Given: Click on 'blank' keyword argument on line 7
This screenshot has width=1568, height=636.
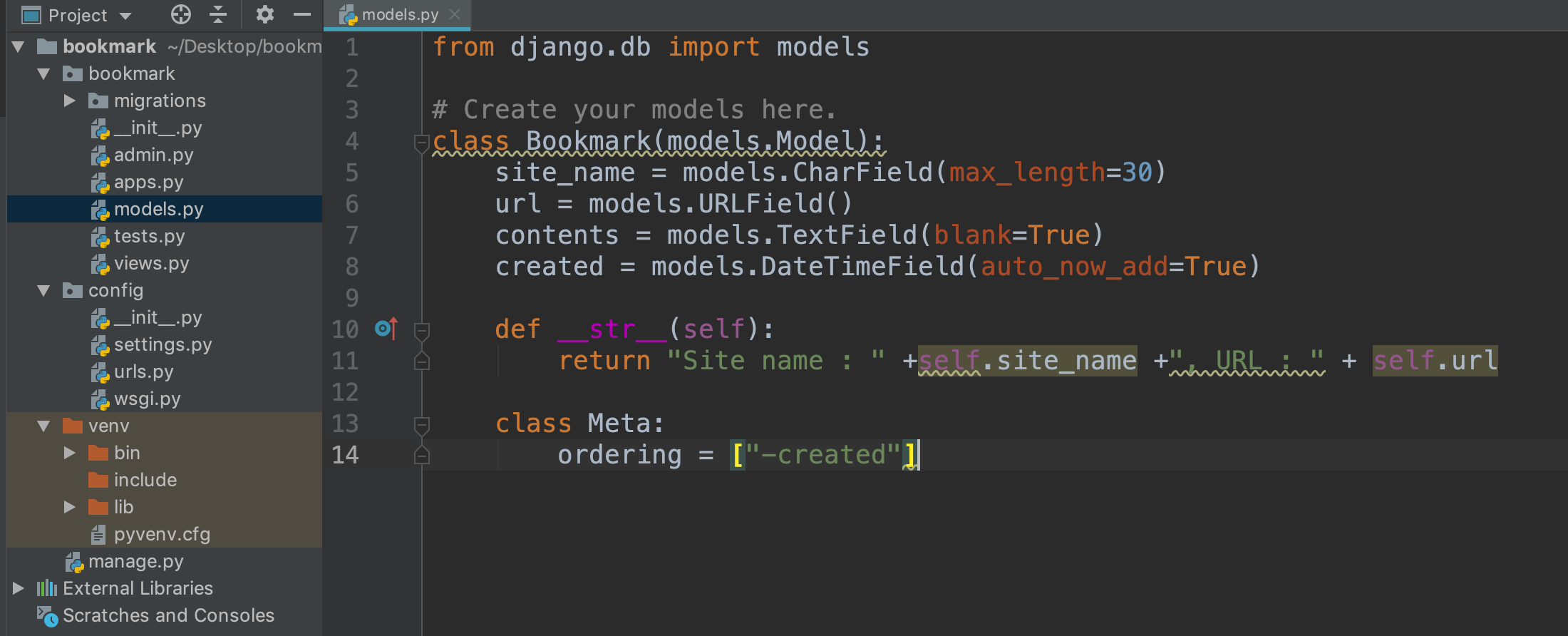Looking at the screenshot, I should (x=972, y=235).
